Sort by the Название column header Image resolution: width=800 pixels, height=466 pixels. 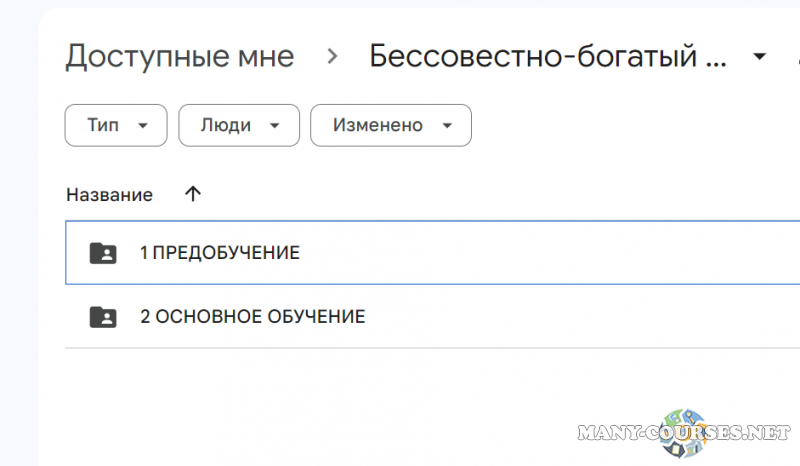(109, 195)
